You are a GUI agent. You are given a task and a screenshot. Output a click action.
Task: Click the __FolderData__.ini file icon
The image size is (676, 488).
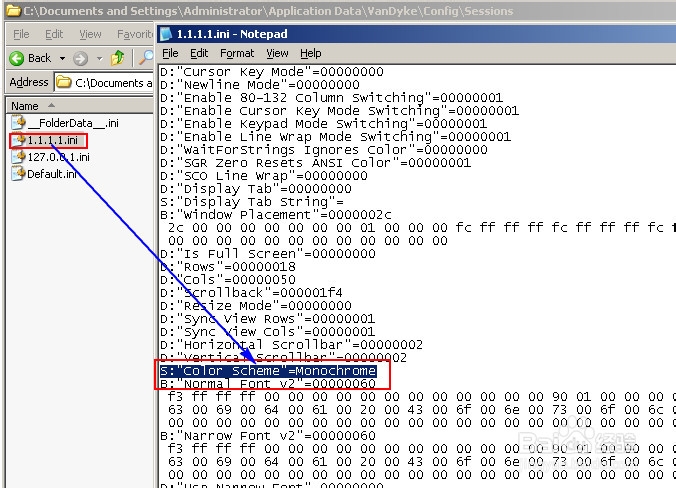[x=19, y=123]
